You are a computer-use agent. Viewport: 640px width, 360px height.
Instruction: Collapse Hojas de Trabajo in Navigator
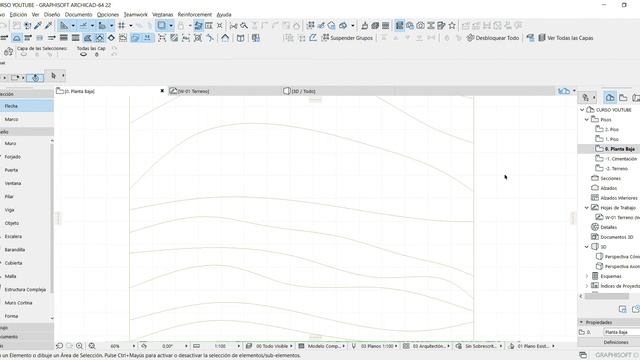[587, 208]
